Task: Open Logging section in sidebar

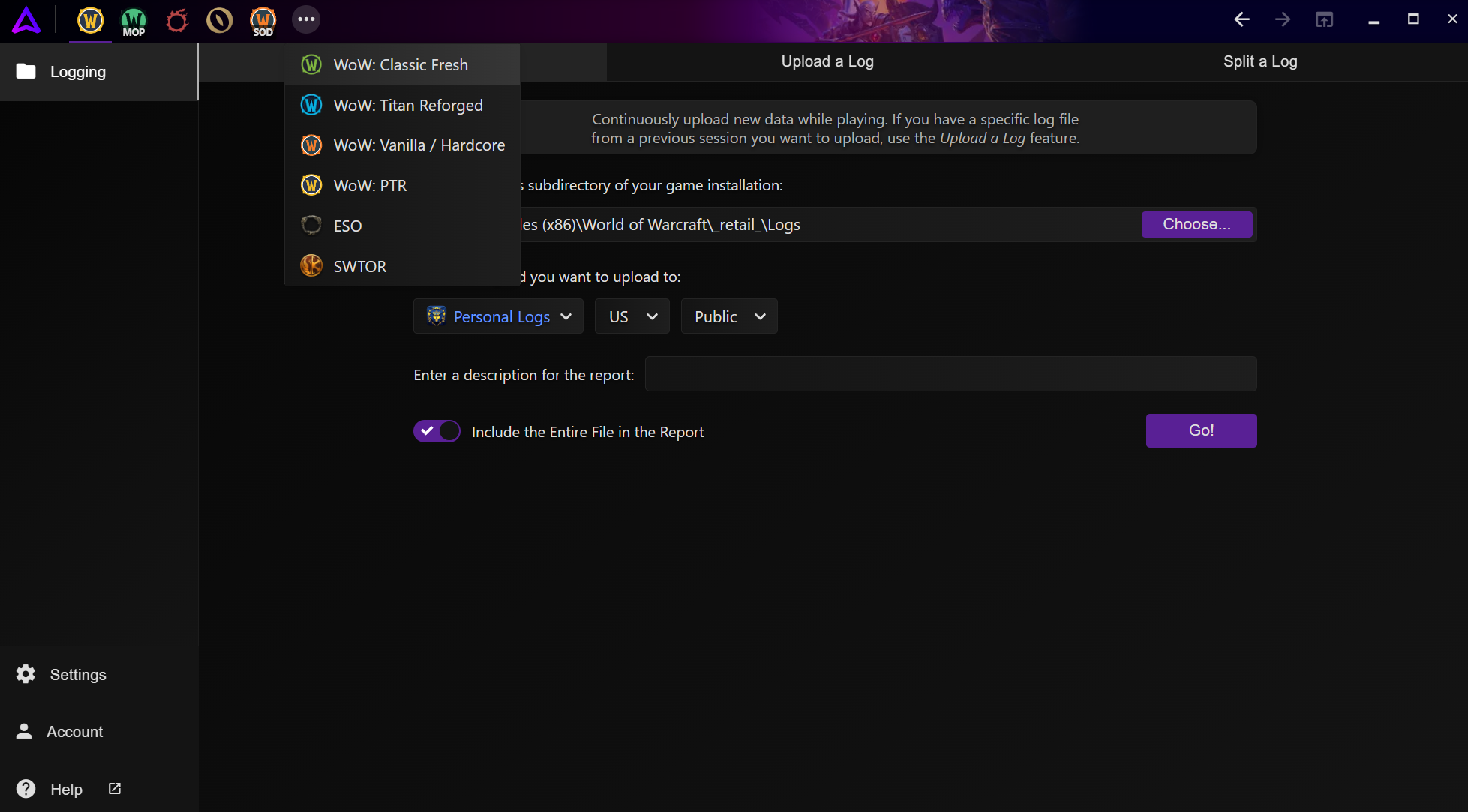Action: tap(98, 72)
